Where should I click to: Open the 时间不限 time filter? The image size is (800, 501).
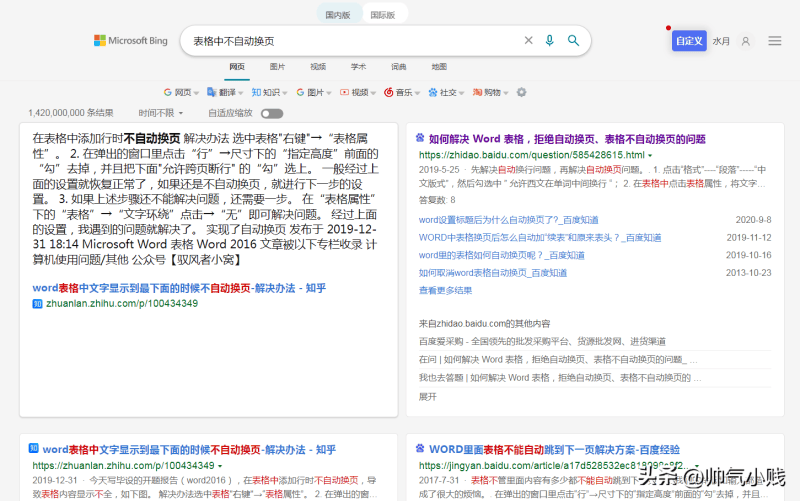click(x=161, y=113)
